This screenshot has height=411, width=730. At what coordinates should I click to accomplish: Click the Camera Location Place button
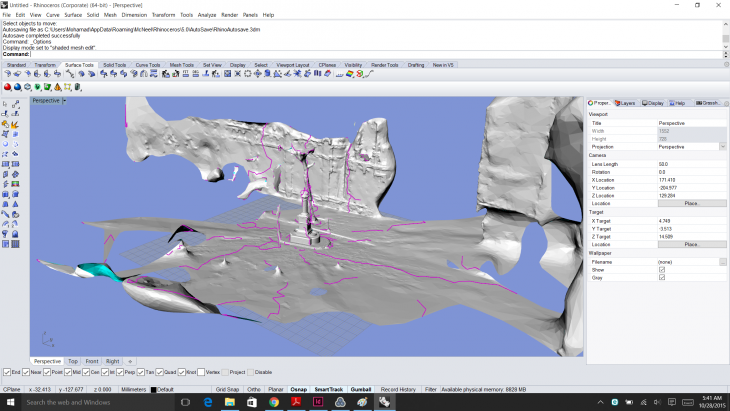pos(691,203)
